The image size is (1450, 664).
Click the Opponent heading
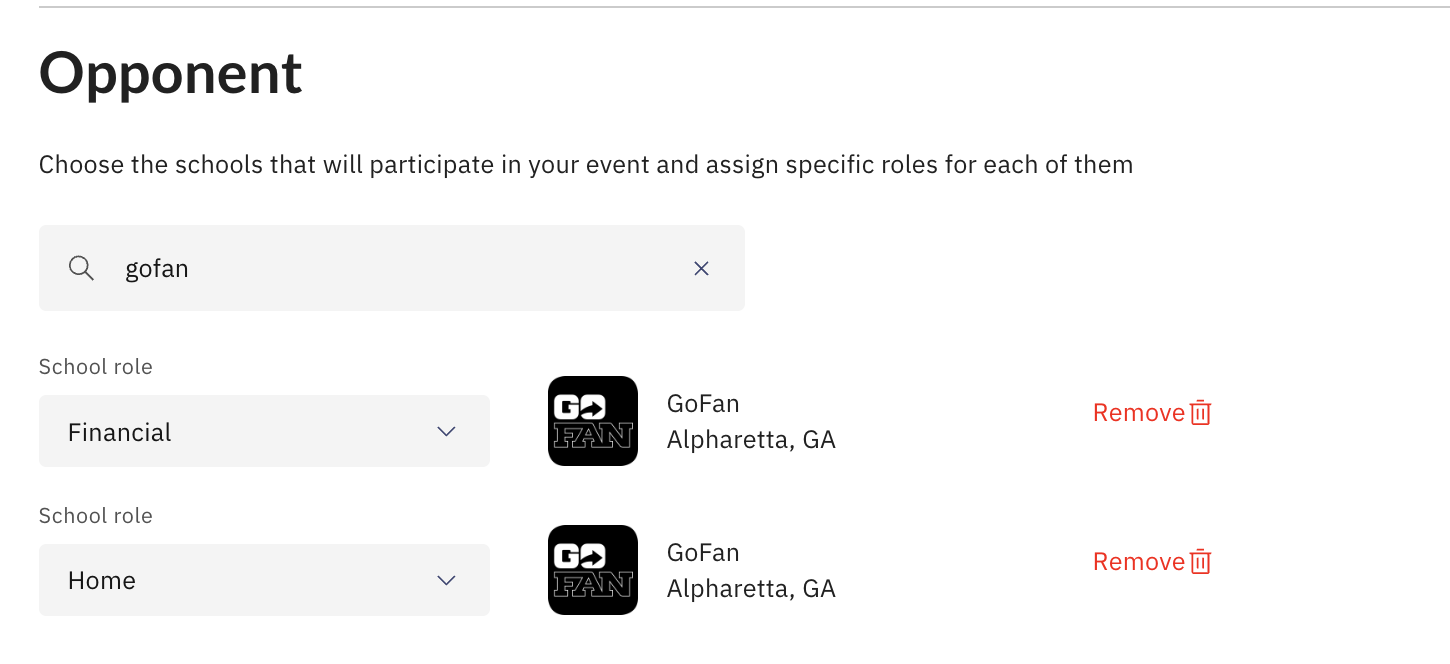tap(170, 72)
